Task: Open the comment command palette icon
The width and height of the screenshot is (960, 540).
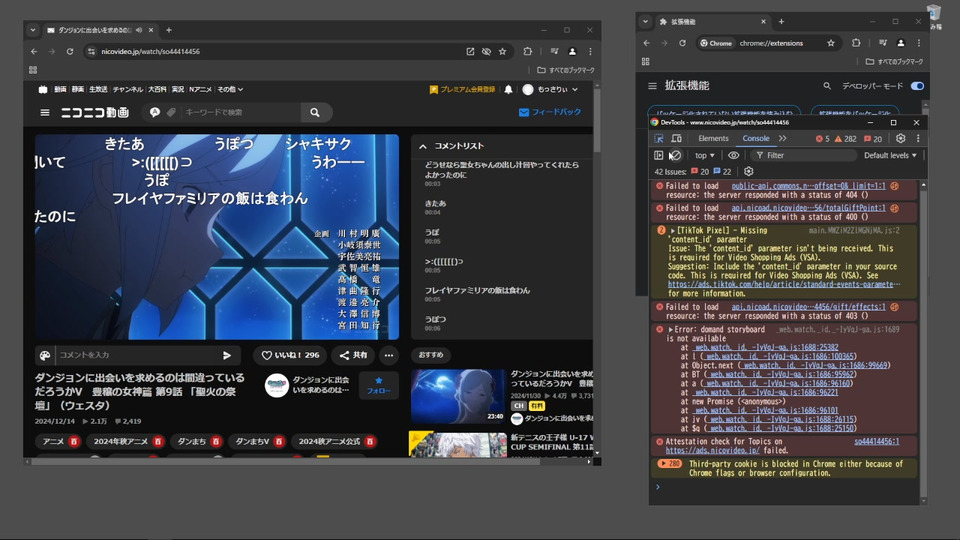Action: [45, 355]
